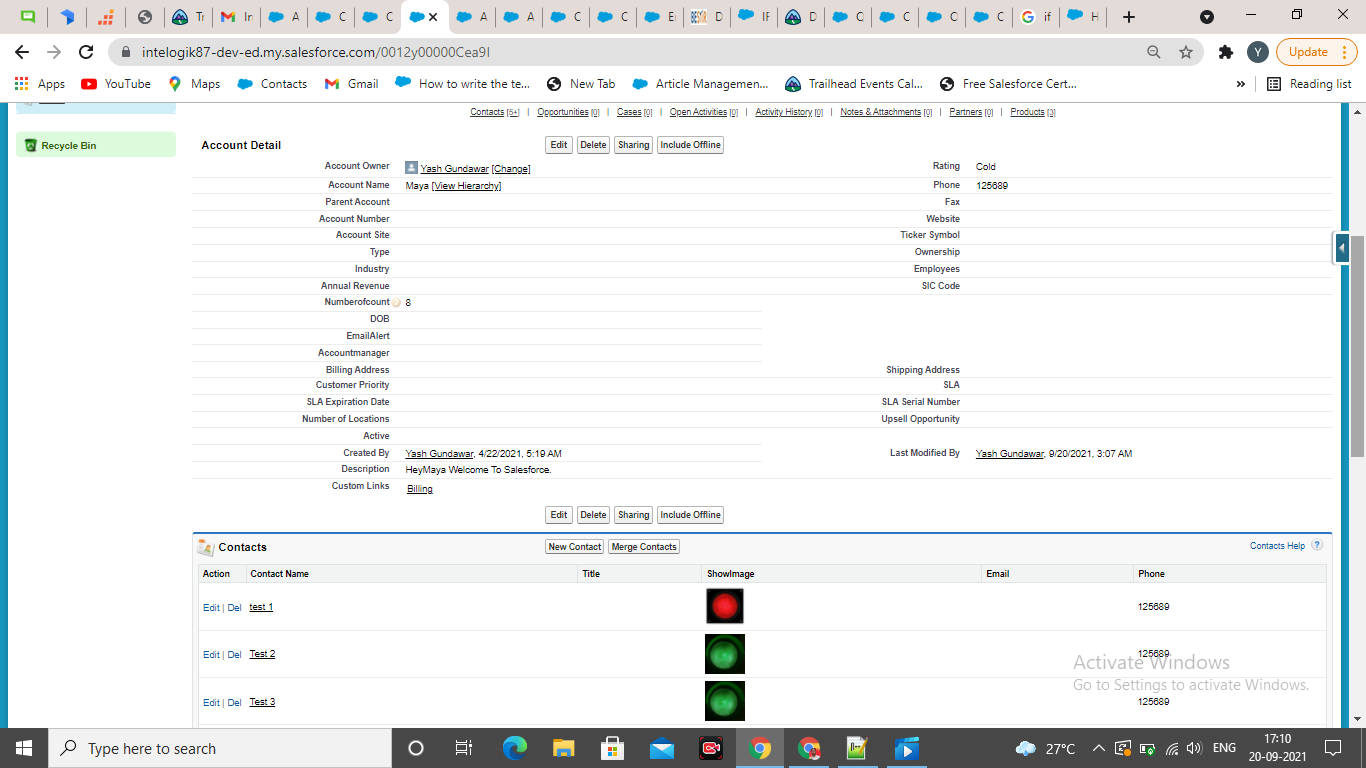
Task: Open the test 1 contact name
Action: pyautogui.click(x=261, y=607)
